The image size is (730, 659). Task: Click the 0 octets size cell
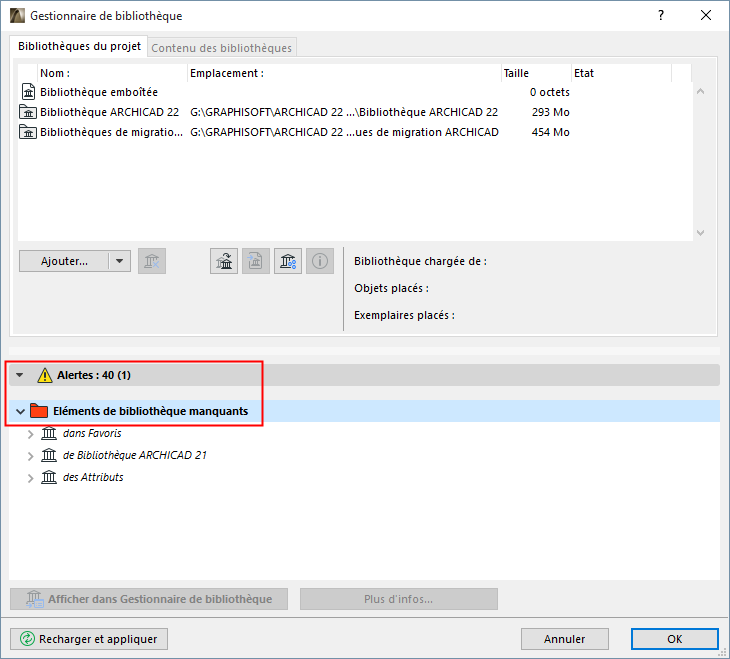(549, 92)
